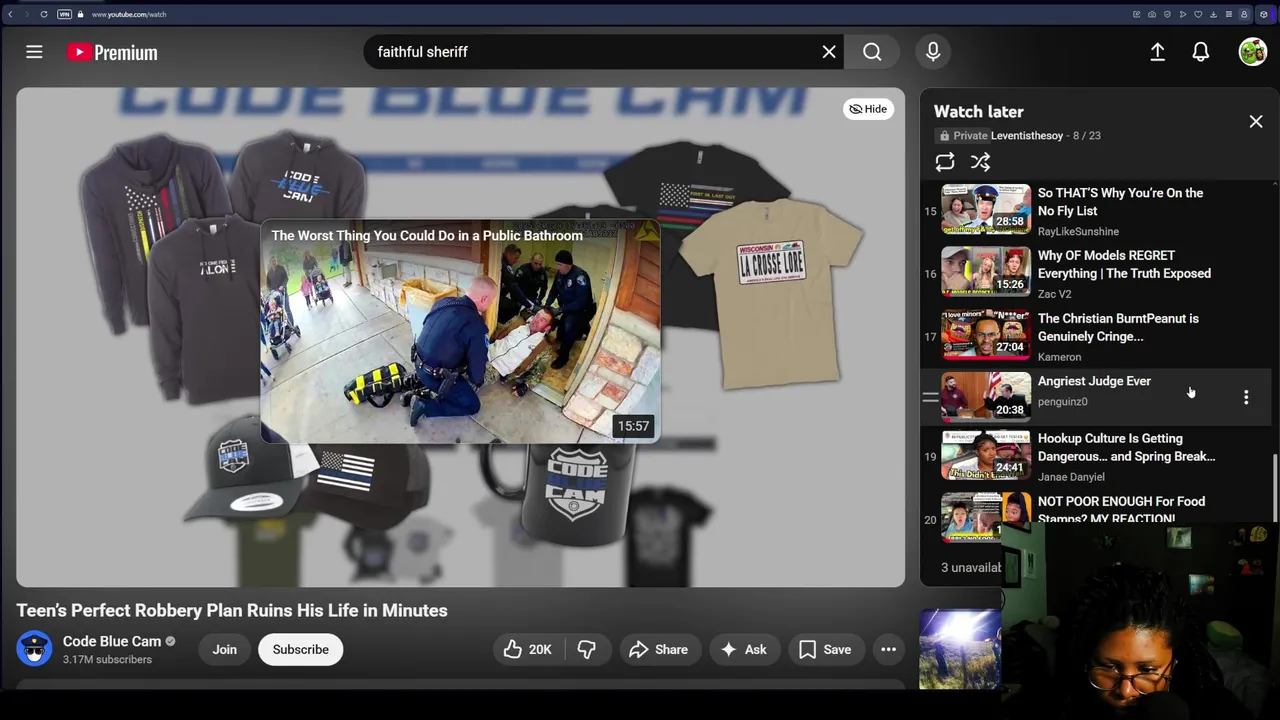Image resolution: width=1280 pixels, height=720 pixels.
Task: Click the Watch later list scrollbar
Action: [x=1275, y=487]
